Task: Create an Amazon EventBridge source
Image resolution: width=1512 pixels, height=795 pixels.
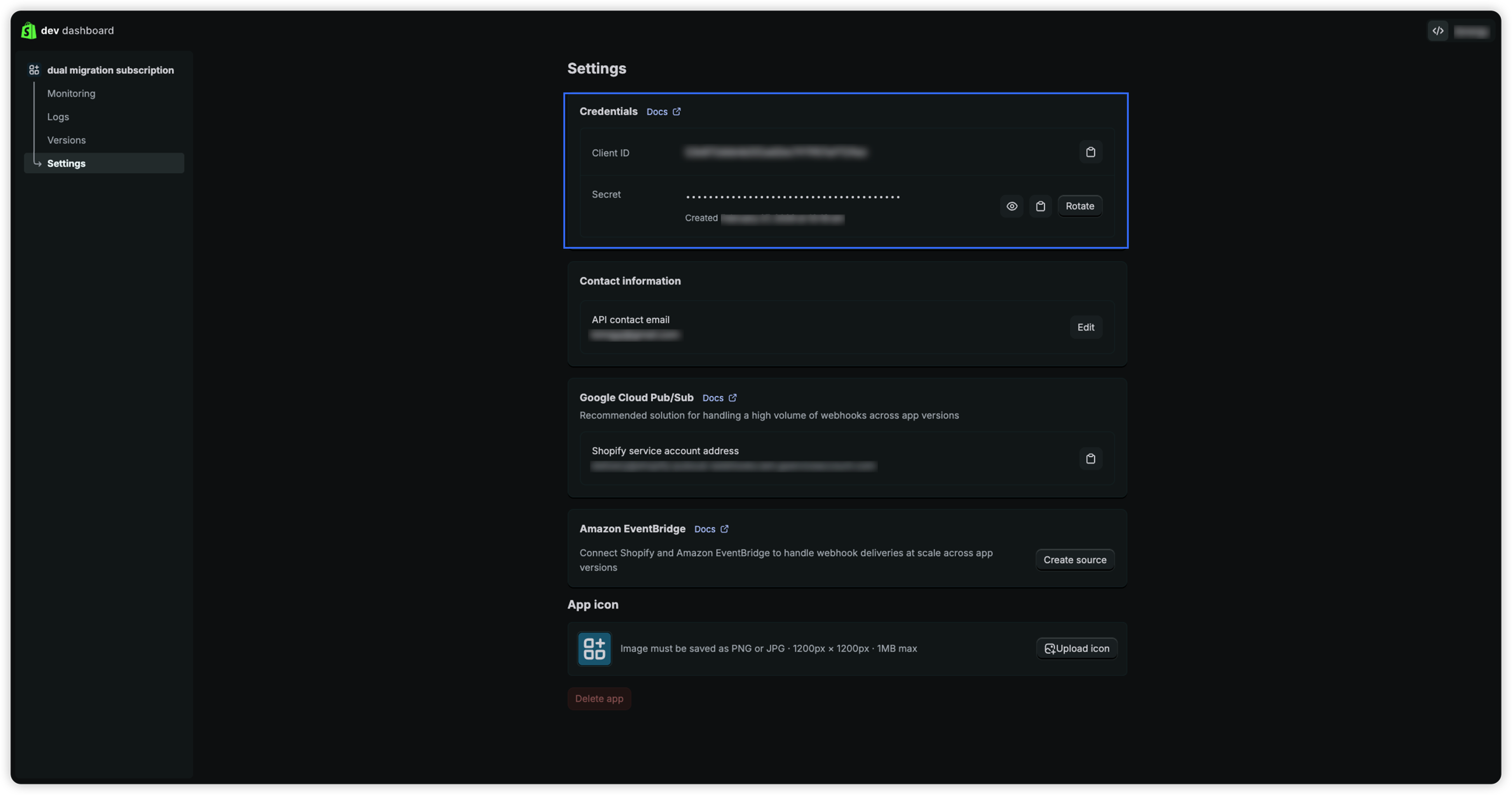Action: click(x=1074, y=560)
